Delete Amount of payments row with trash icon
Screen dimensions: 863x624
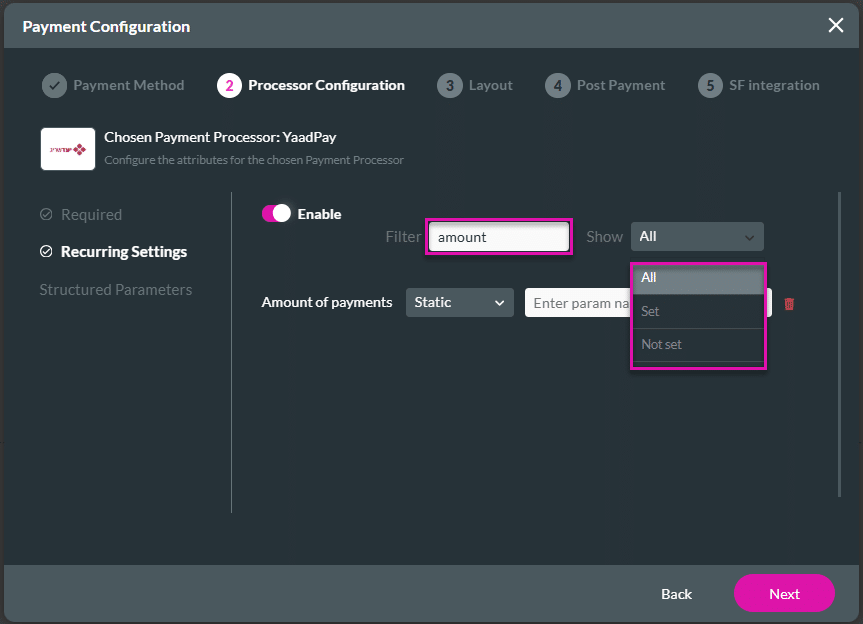pos(789,303)
